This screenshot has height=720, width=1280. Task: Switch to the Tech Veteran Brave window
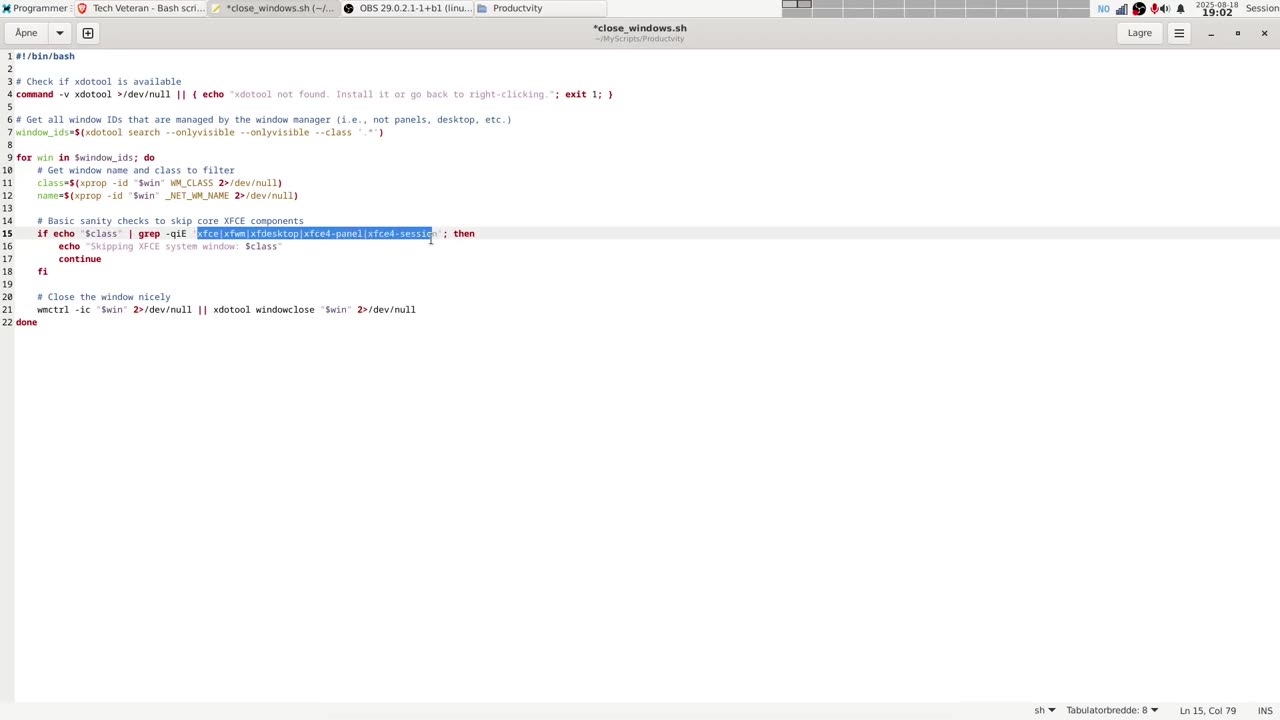point(141,8)
